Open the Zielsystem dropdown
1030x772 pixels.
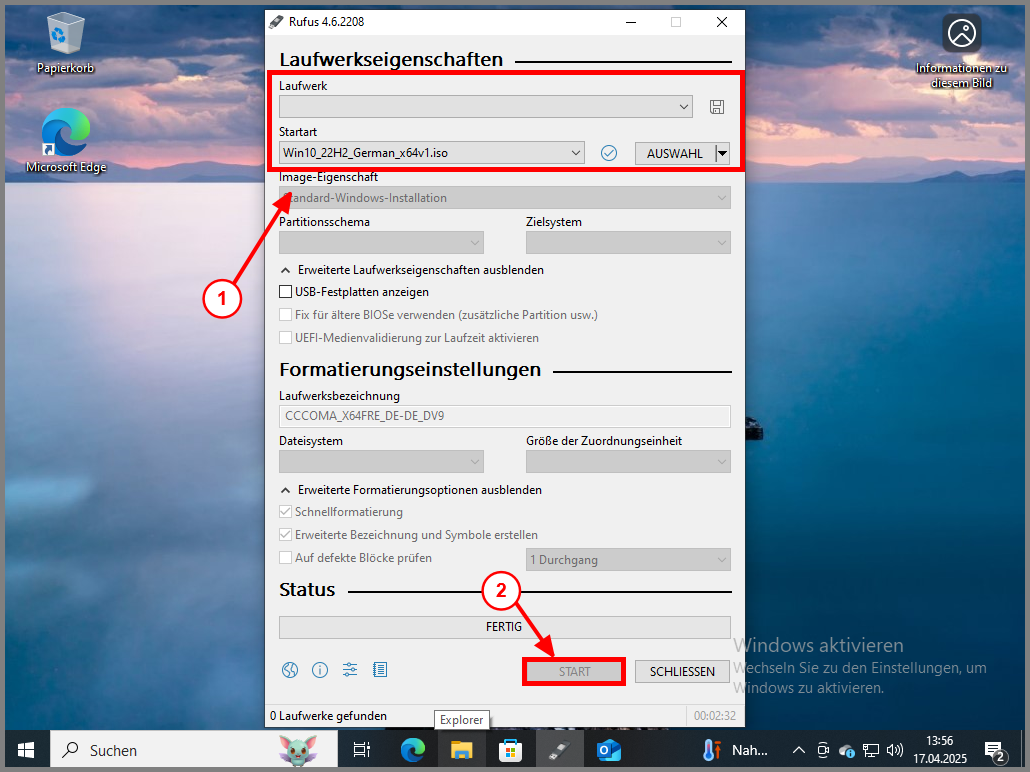coord(628,242)
